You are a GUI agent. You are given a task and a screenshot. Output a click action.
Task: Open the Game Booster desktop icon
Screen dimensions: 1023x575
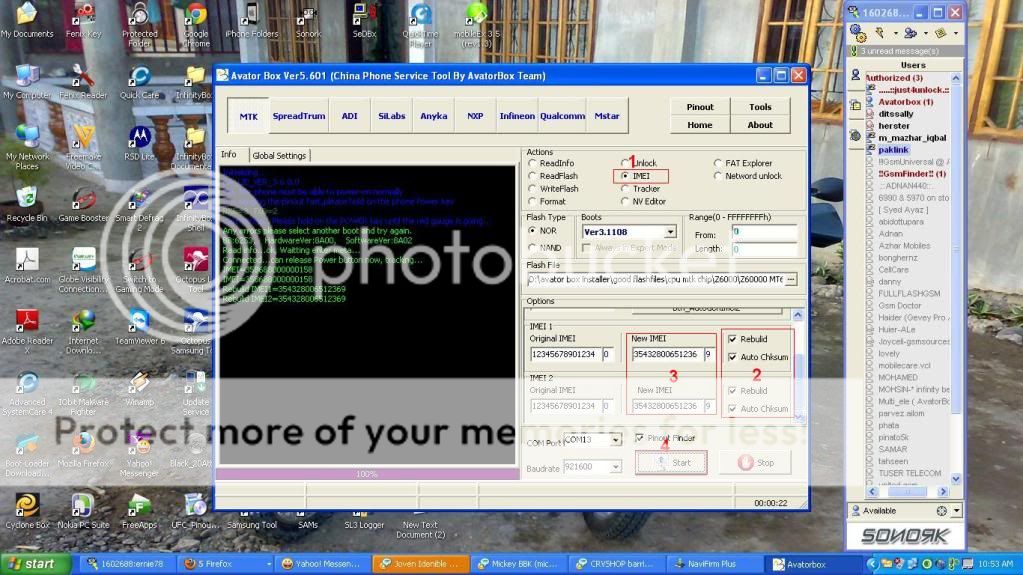[83, 199]
